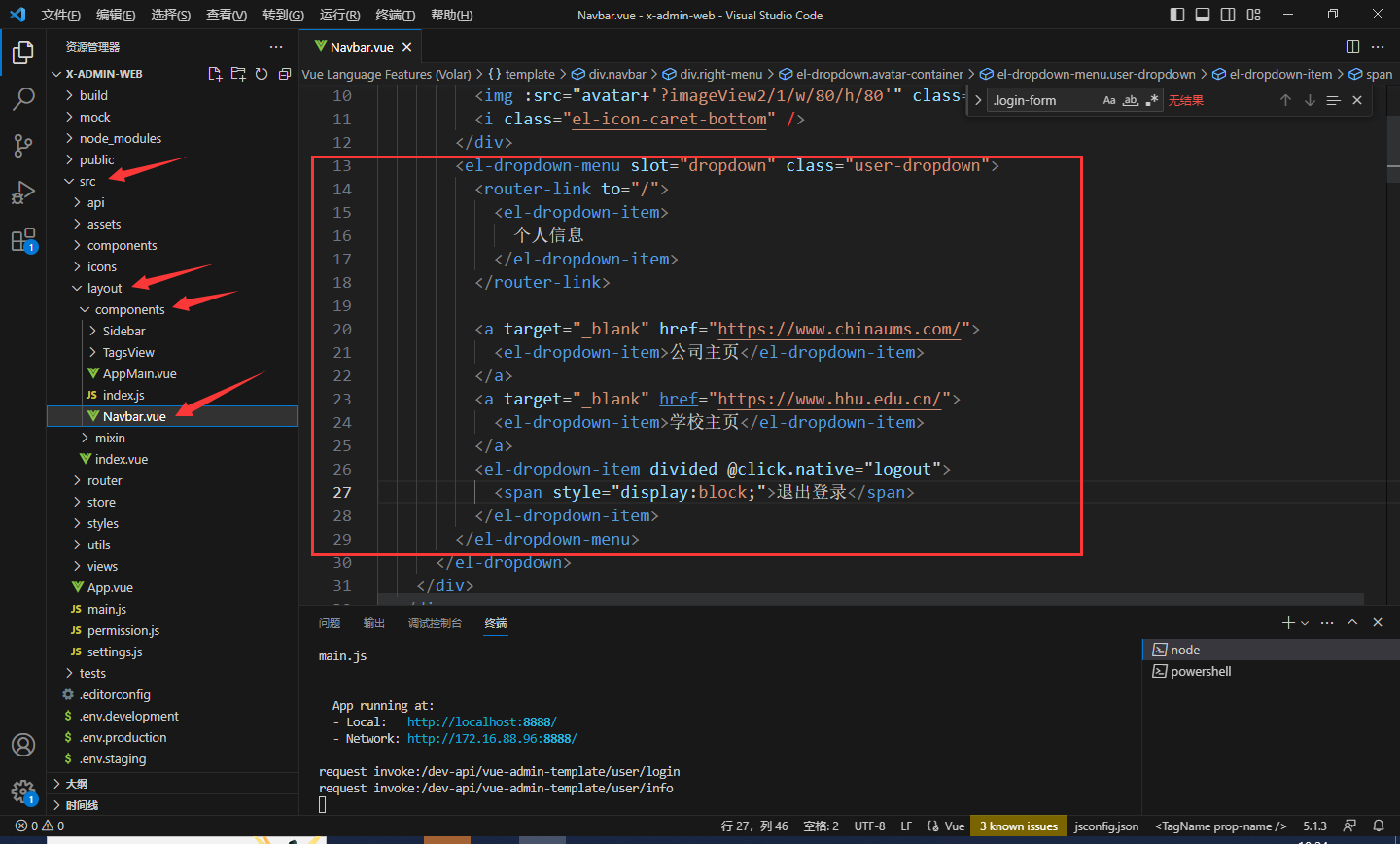The height and width of the screenshot is (844, 1400).
Task: Open the 172.16.88.96:8888 network link
Action: [x=492, y=739]
